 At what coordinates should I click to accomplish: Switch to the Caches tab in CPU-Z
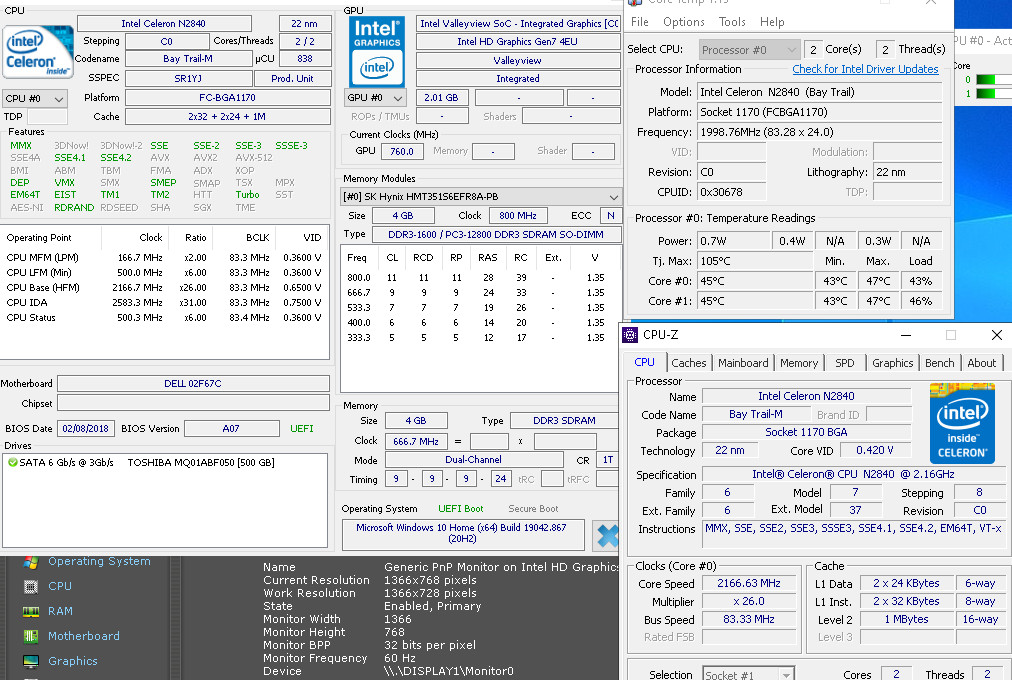688,363
